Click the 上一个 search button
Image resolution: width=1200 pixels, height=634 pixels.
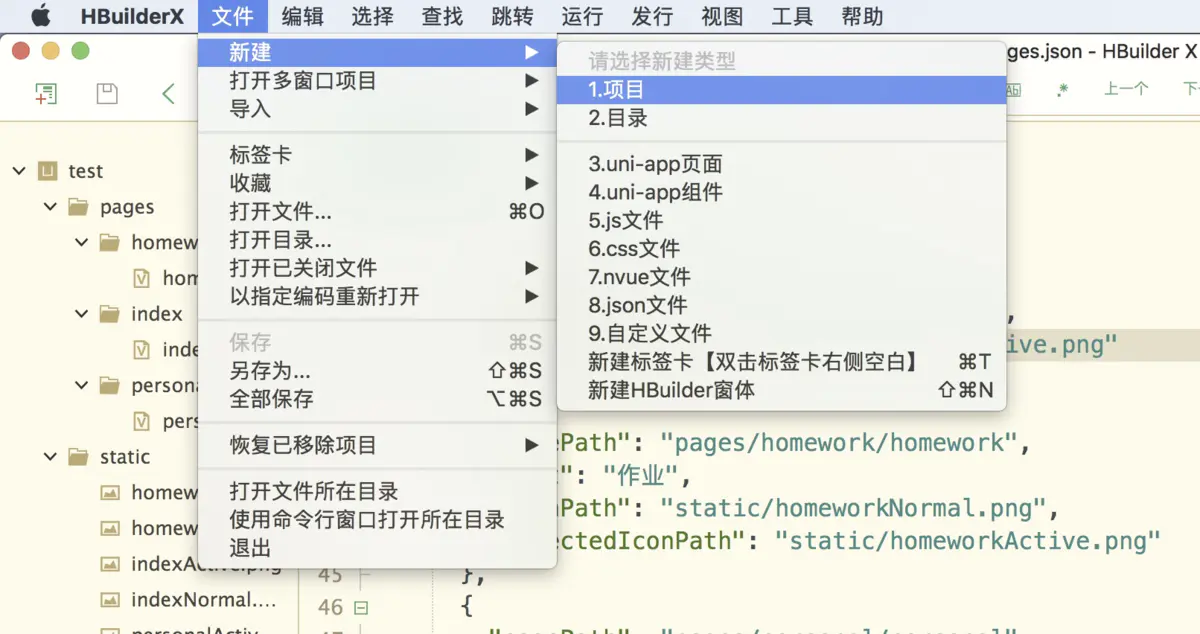(x=1126, y=89)
